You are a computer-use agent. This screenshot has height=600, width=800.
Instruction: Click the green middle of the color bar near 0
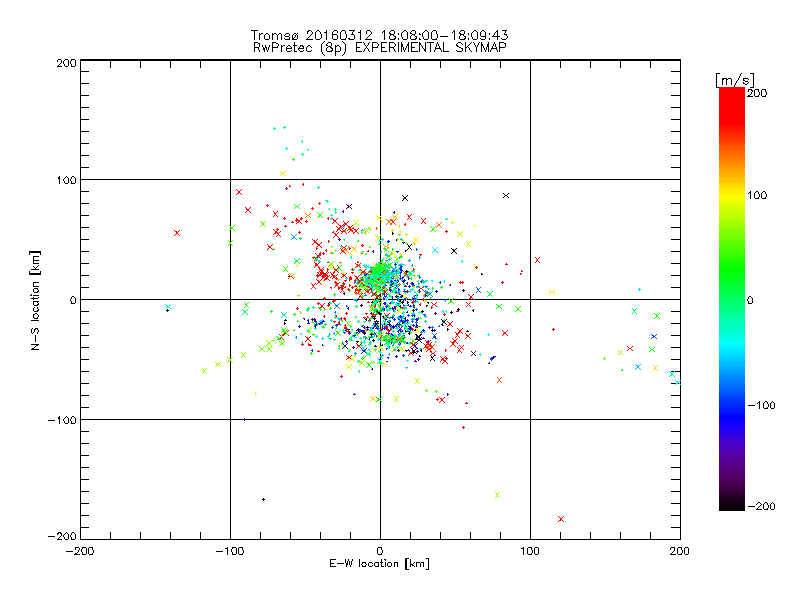(732, 299)
